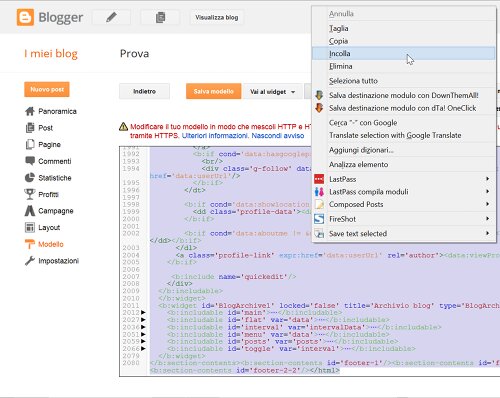Click the Commenti speech bubble icon
This screenshot has height=398, width=500.
[x=30, y=161]
